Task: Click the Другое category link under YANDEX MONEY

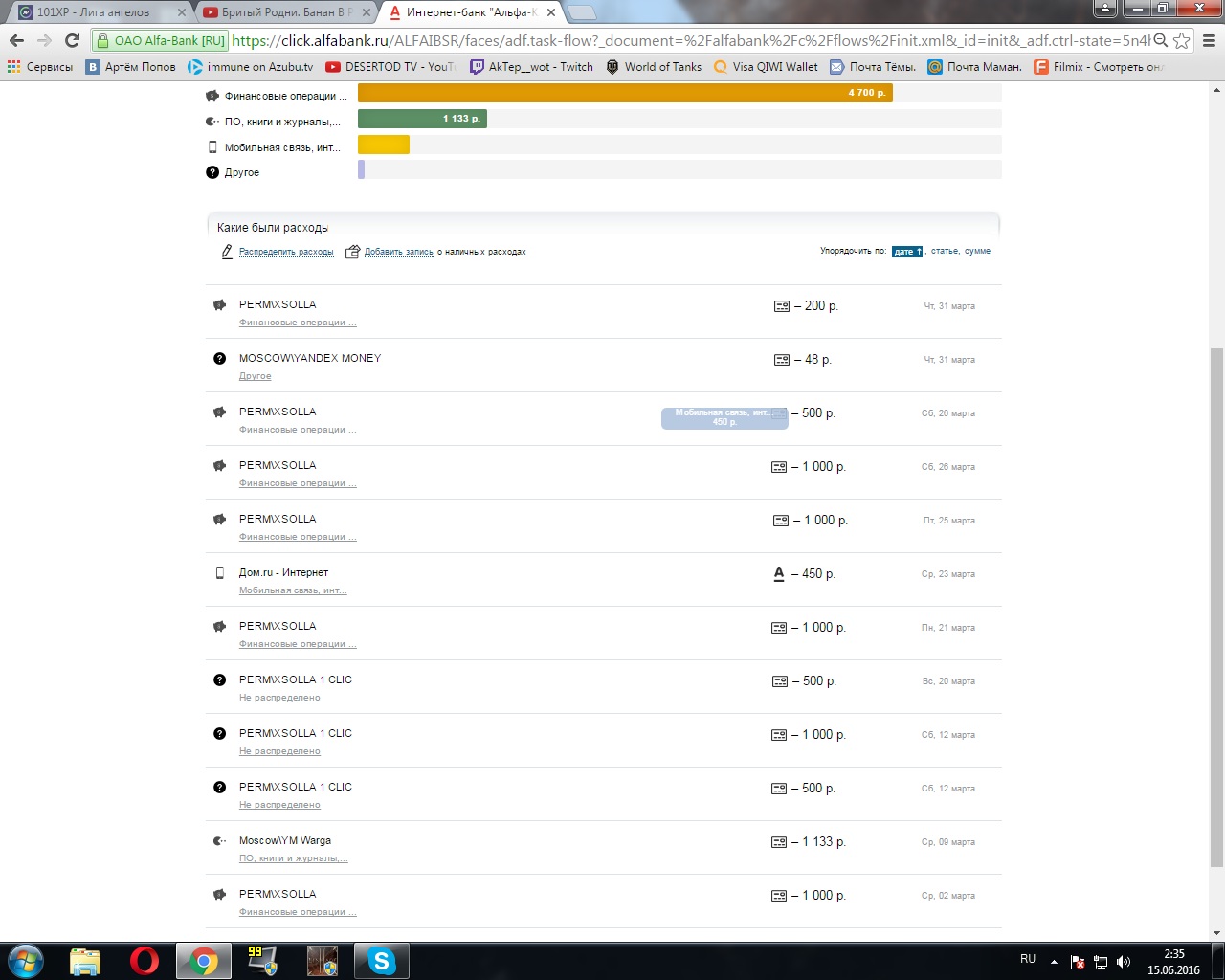Action: (x=256, y=376)
